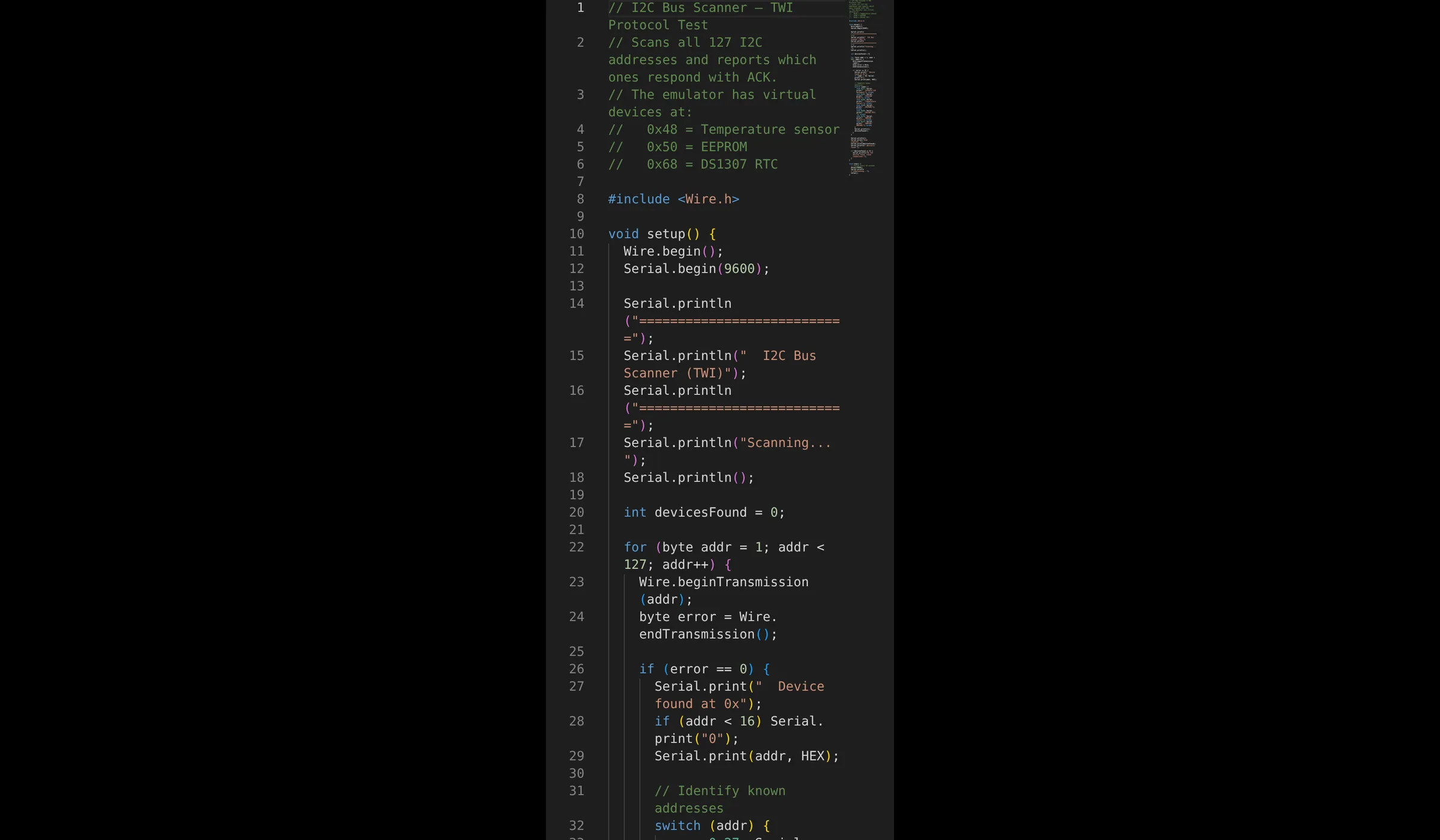Viewport: 1440px width, 840px height.
Task: Click 'Serial.begin' on line 12
Action: tap(670, 269)
